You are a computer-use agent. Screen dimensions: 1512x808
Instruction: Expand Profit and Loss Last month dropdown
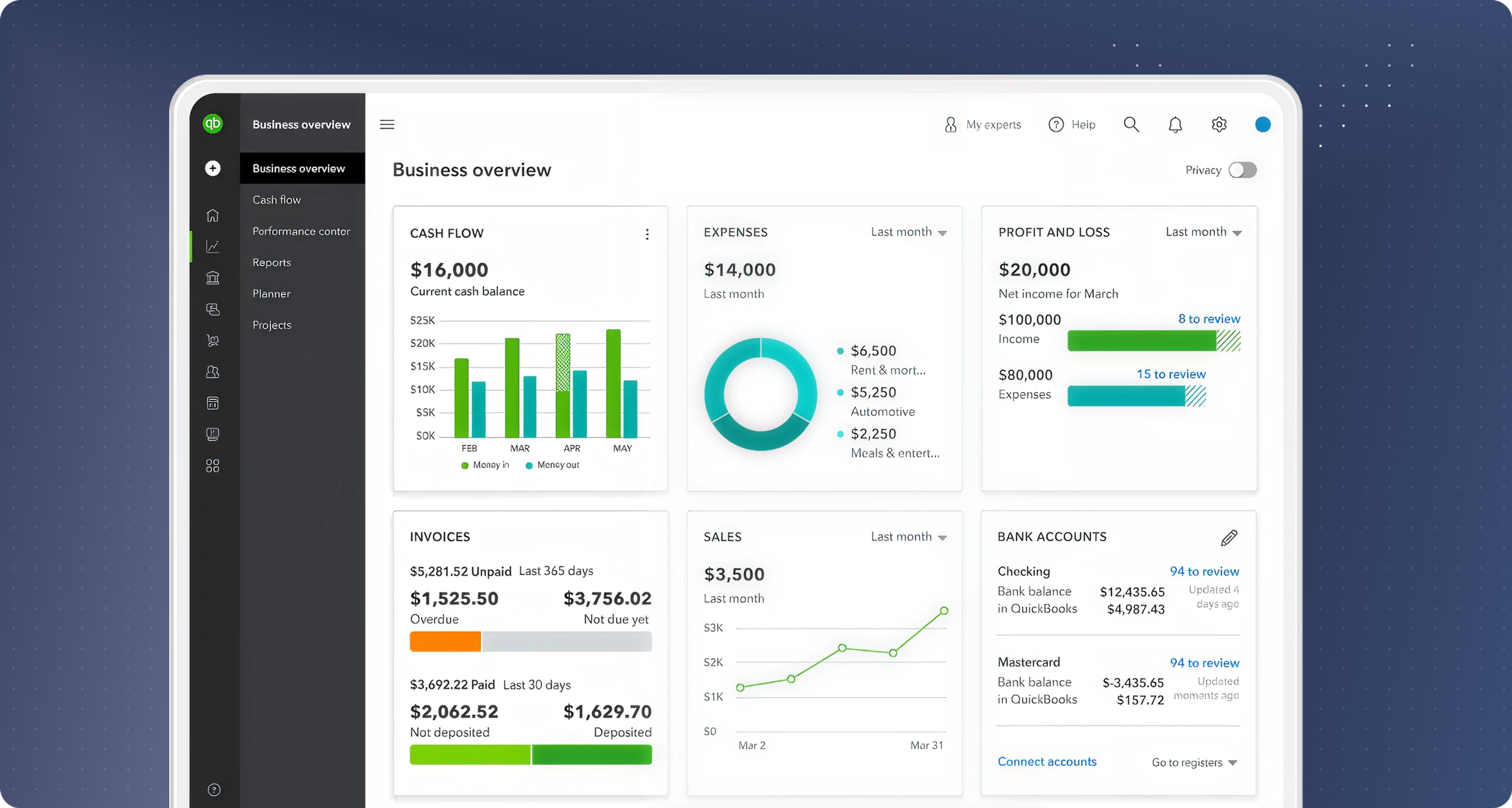(x=1203, y=232)
